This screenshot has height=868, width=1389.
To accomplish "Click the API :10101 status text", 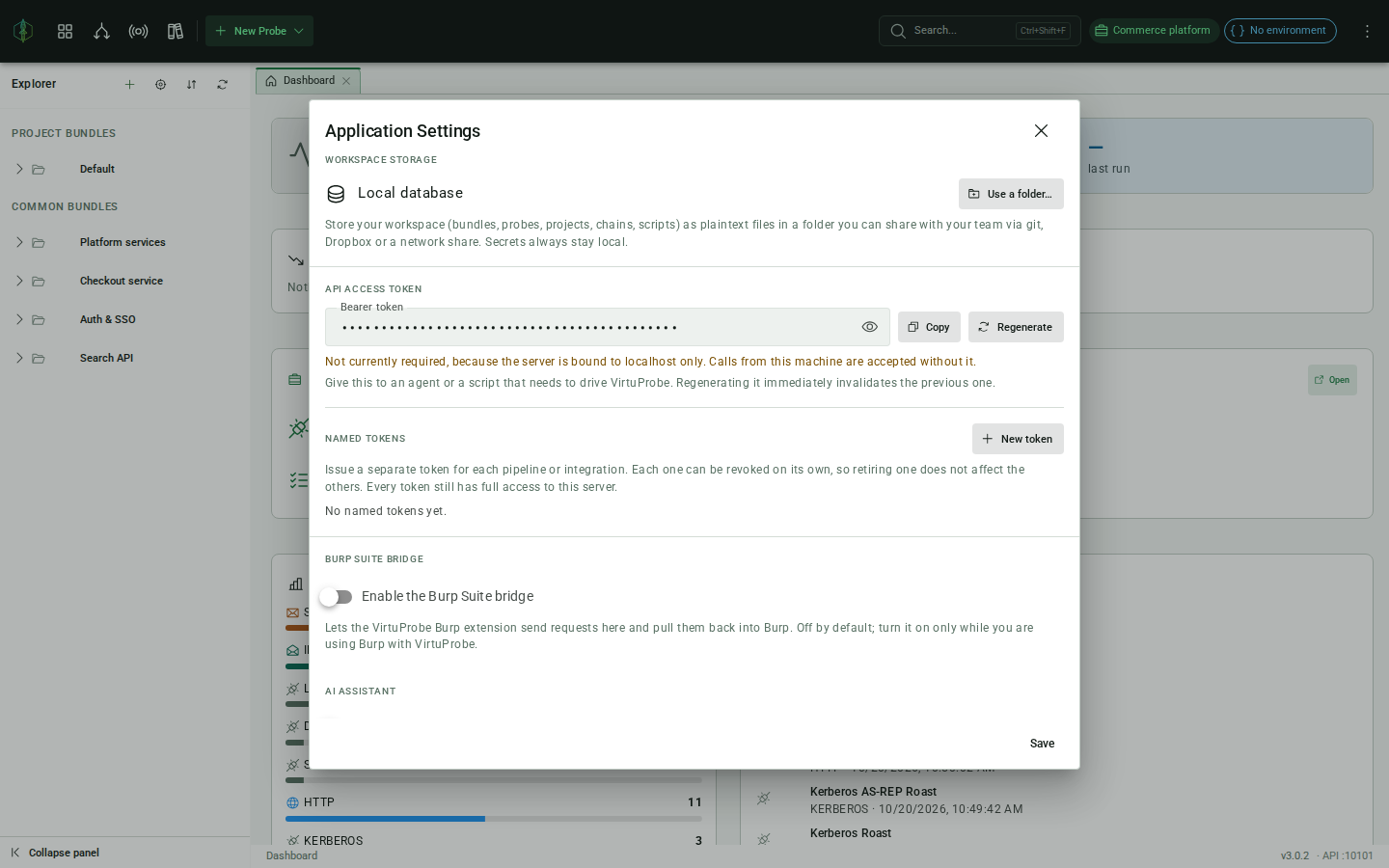I will click(1348, 855).
